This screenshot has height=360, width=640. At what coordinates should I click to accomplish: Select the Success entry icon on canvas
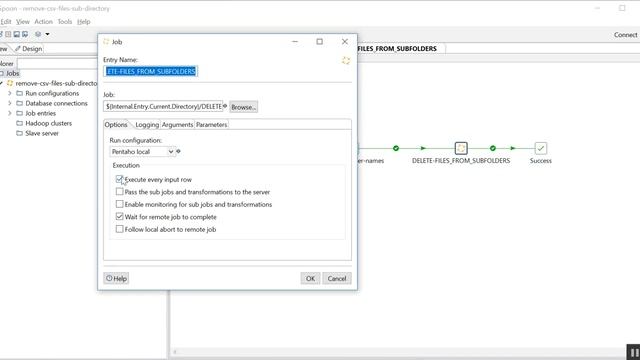tap(540, 148)
